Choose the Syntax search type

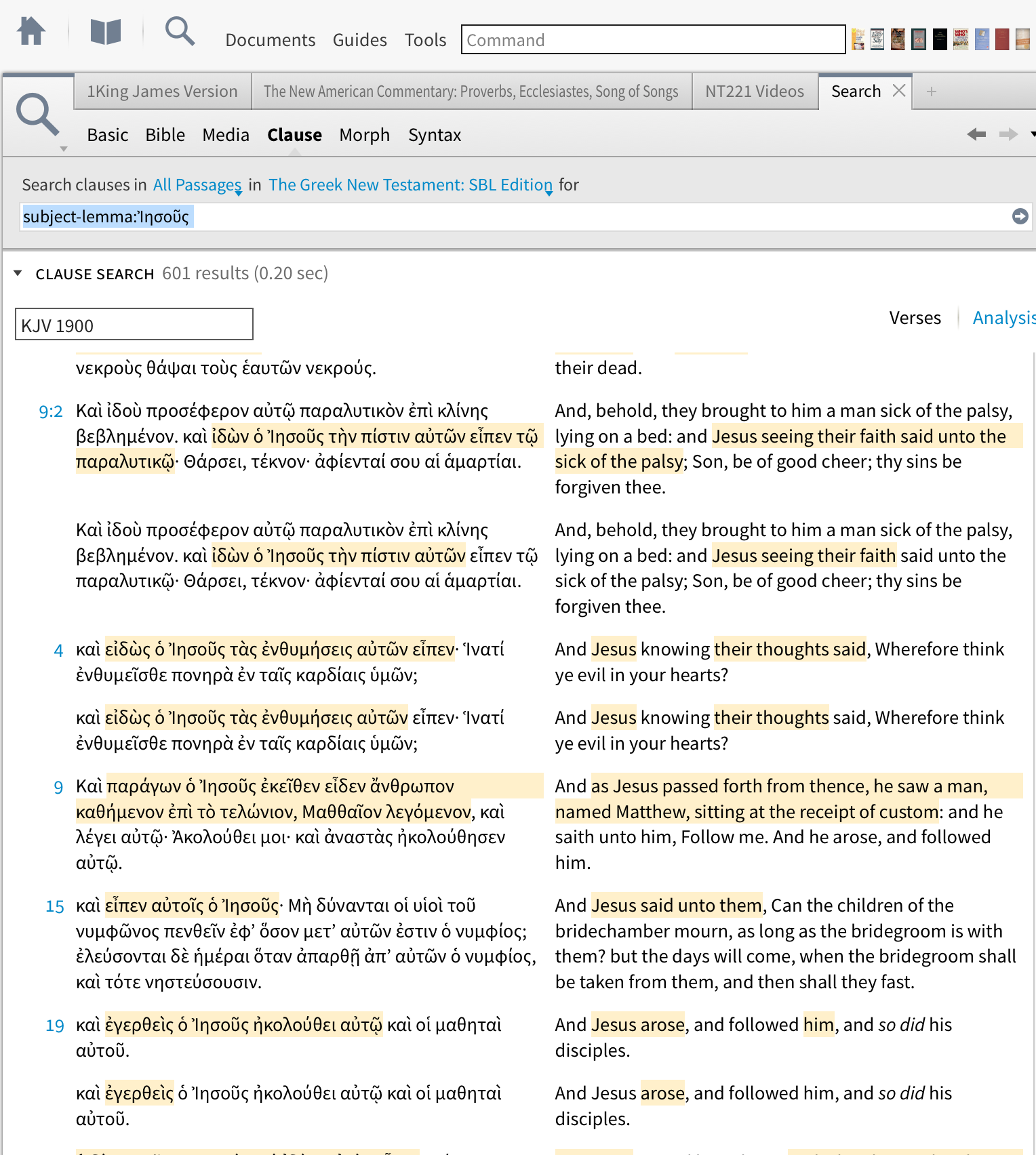[x=434, y=135]
